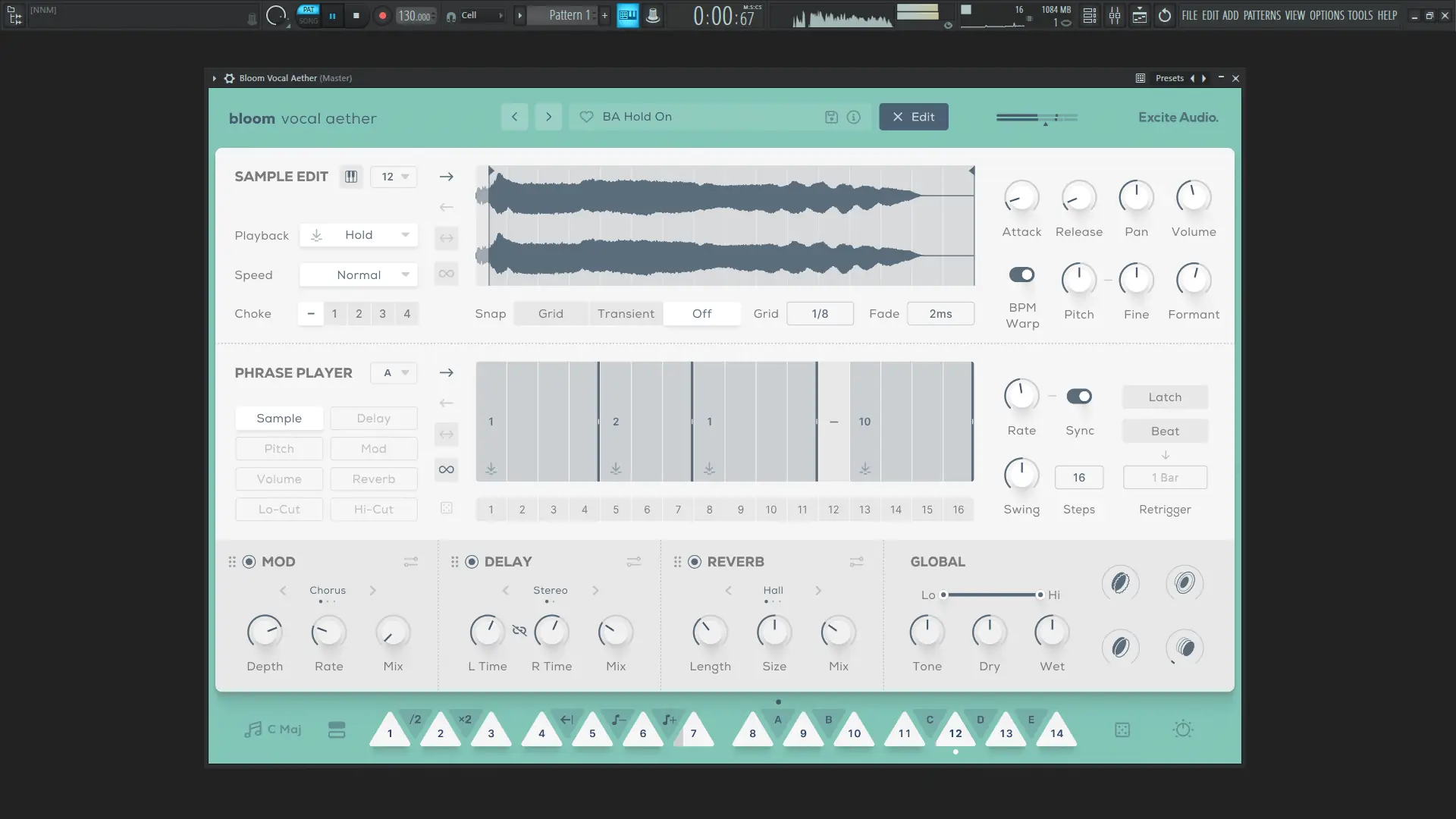
Task: Disable the Reverb effect power button
Action: tap(695, 562)
